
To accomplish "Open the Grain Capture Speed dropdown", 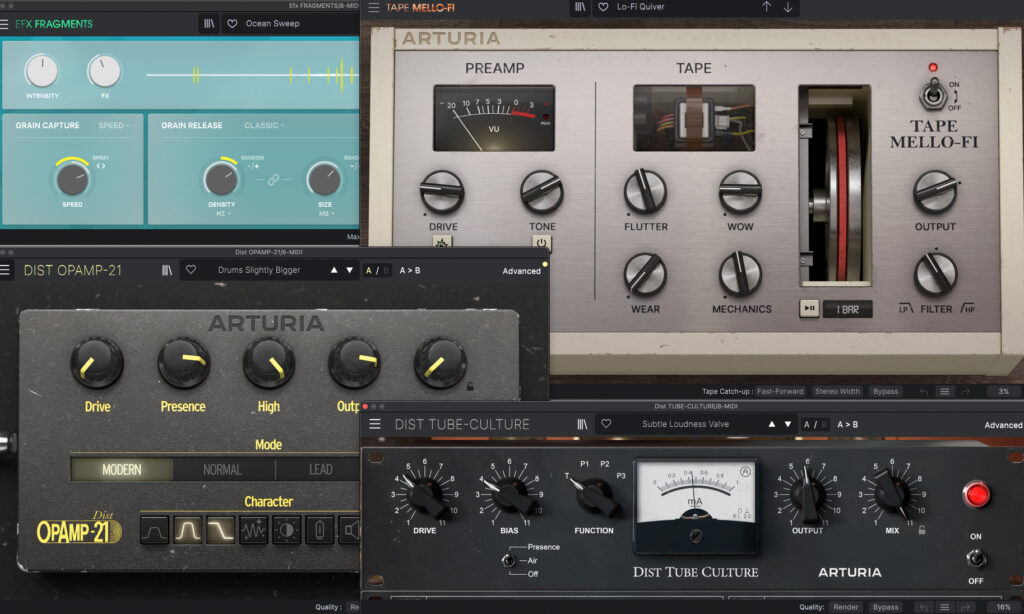I will [x=111, y=126].
